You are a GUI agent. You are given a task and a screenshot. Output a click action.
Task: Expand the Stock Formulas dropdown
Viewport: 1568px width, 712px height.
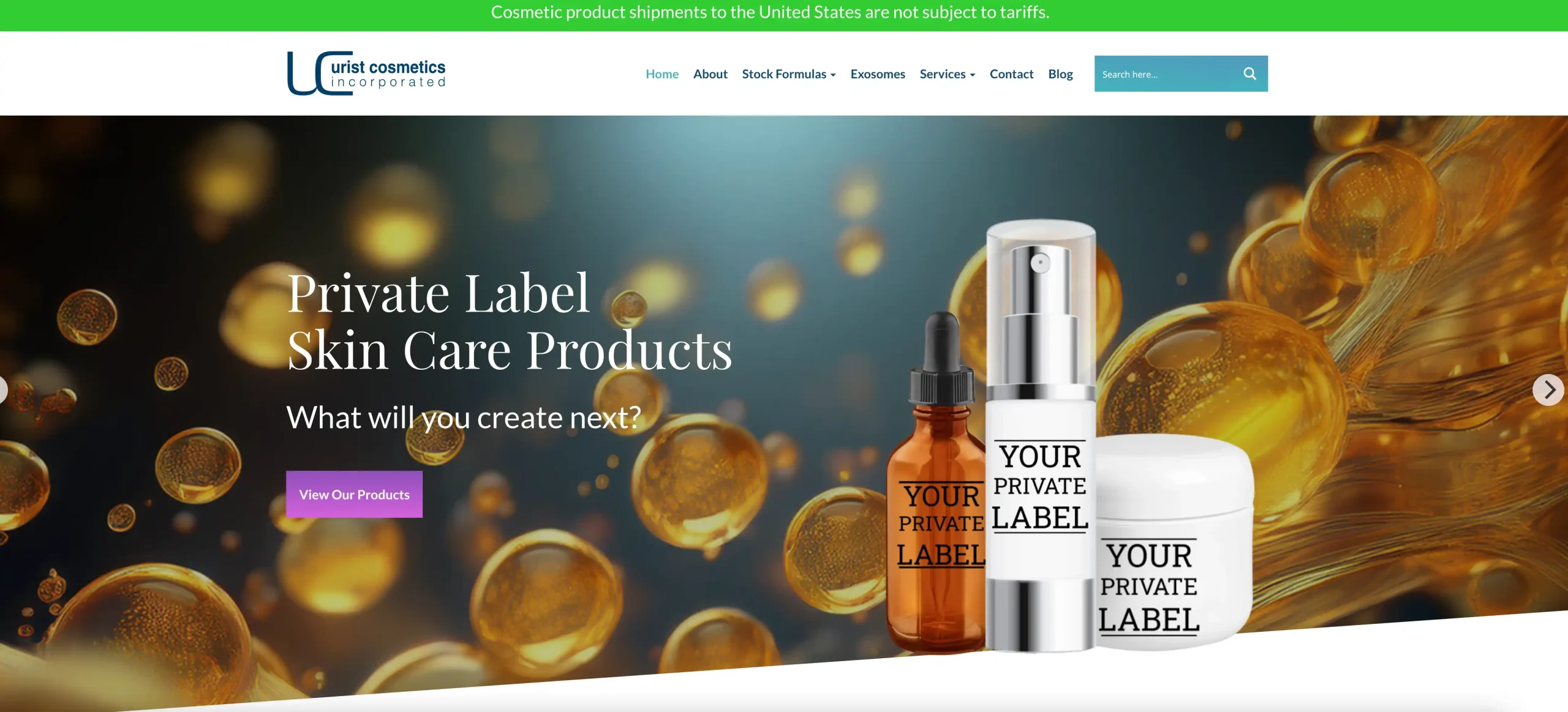(x=788, y=74)
